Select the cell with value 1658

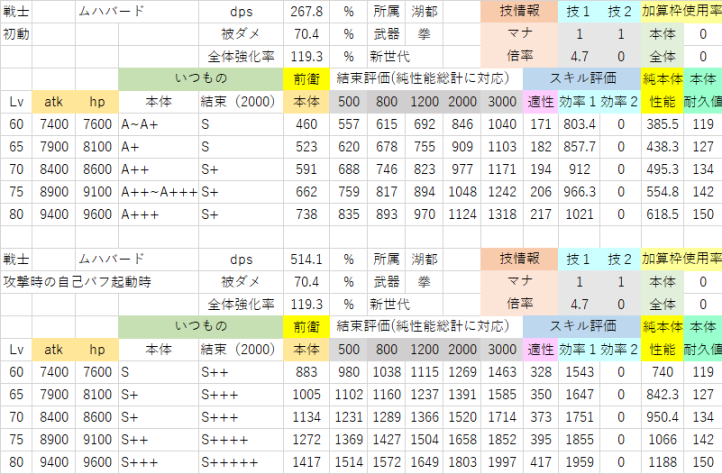(462, 440)
